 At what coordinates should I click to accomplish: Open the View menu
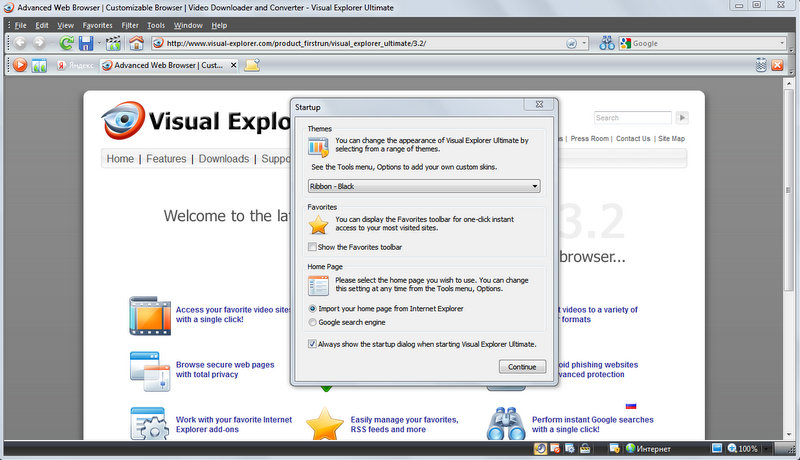pos(65,25)
